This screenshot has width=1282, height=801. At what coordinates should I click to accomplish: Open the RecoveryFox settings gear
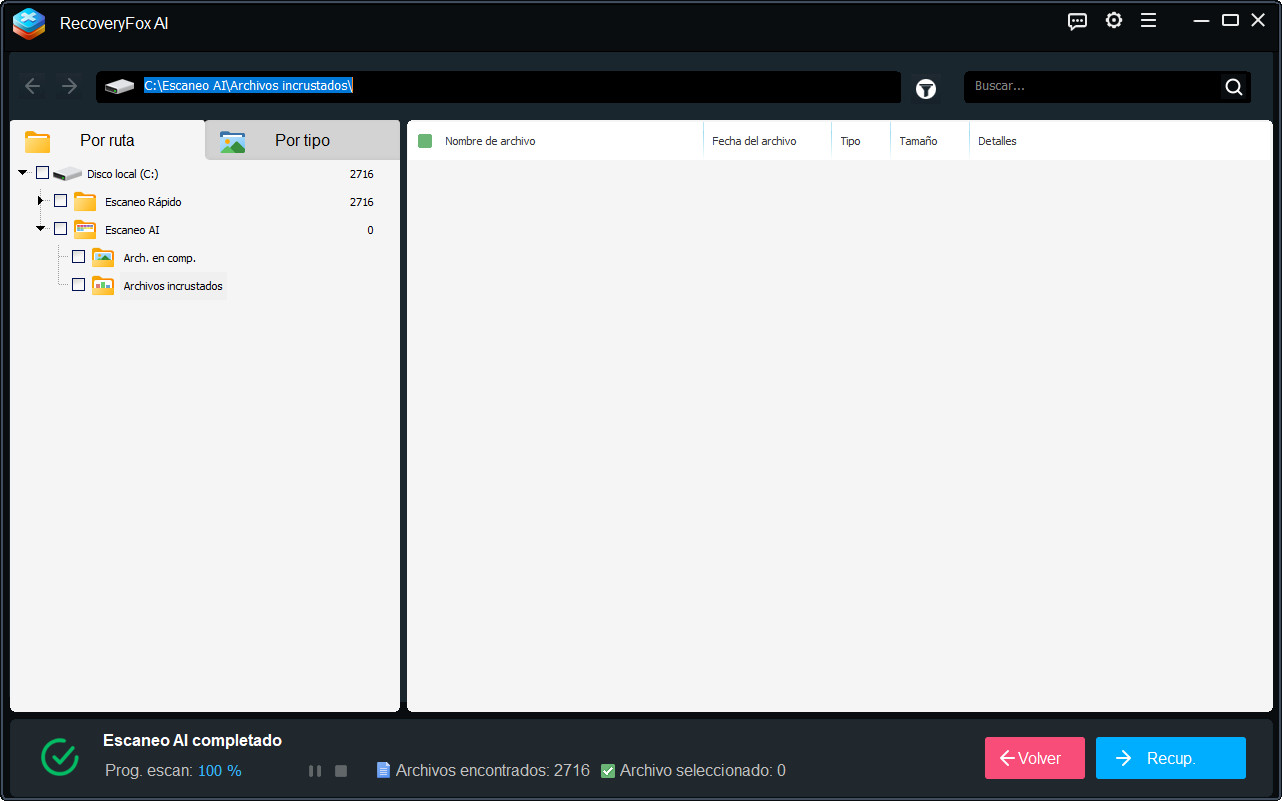[x=1114, y=20]
